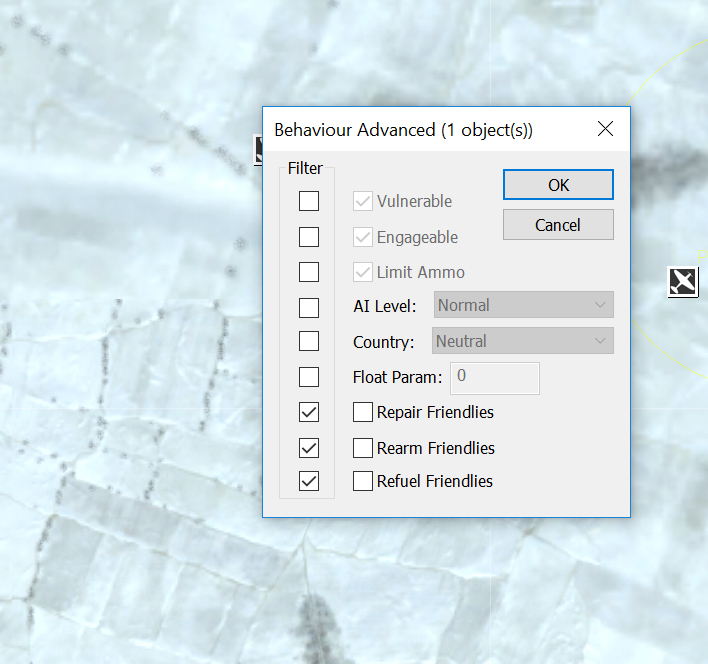Toggle the greyed Limit Ammo checkbox
The image size is (708, 664).
coord(363,272)
